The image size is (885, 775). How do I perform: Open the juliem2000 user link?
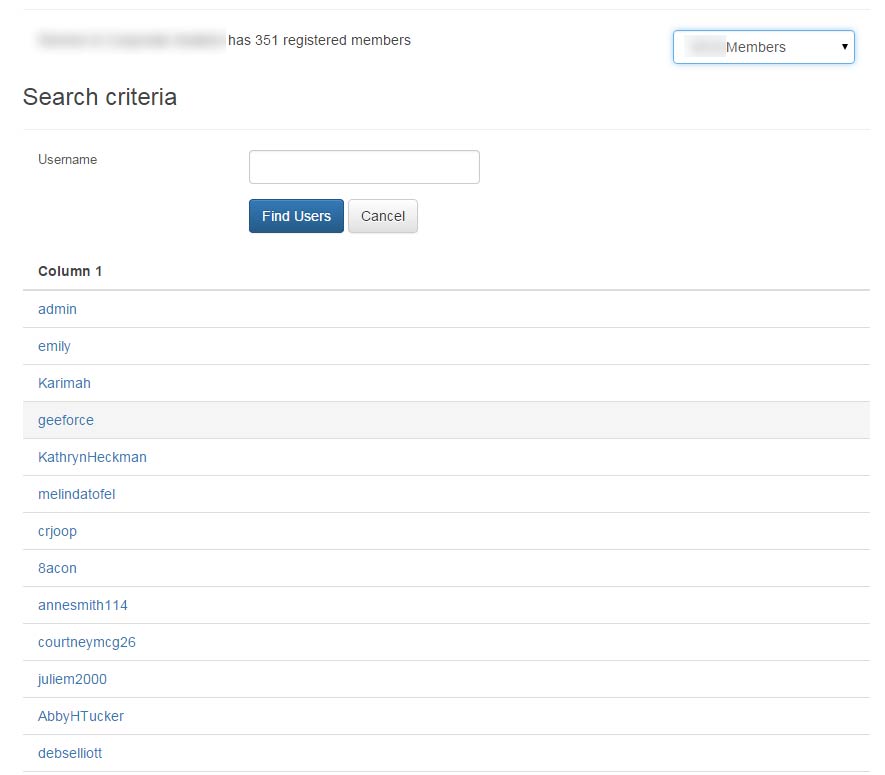72,680
